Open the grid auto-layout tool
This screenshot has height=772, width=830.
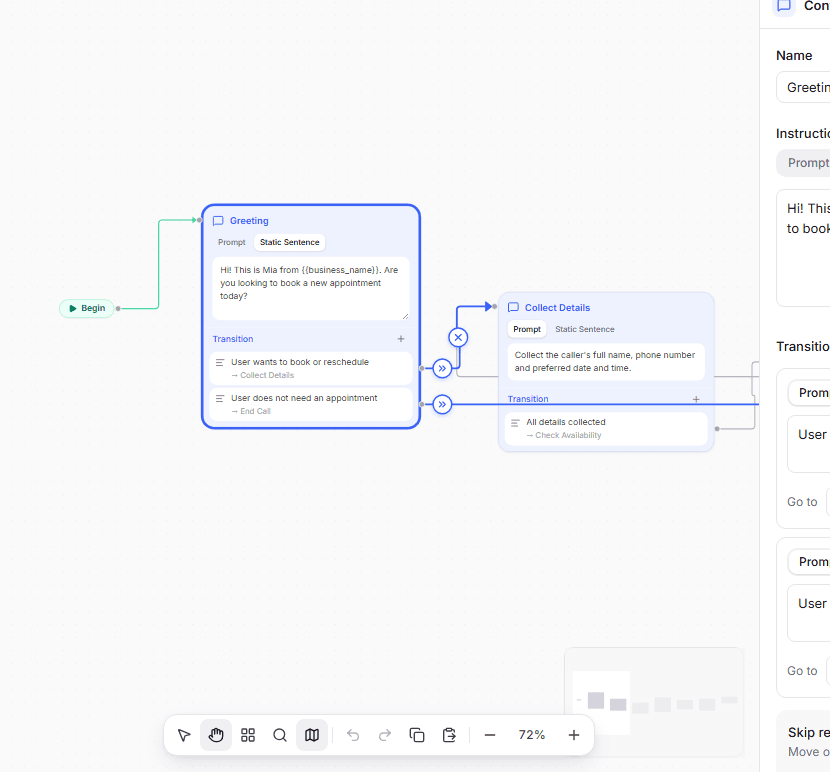click(x=248, y=735)
